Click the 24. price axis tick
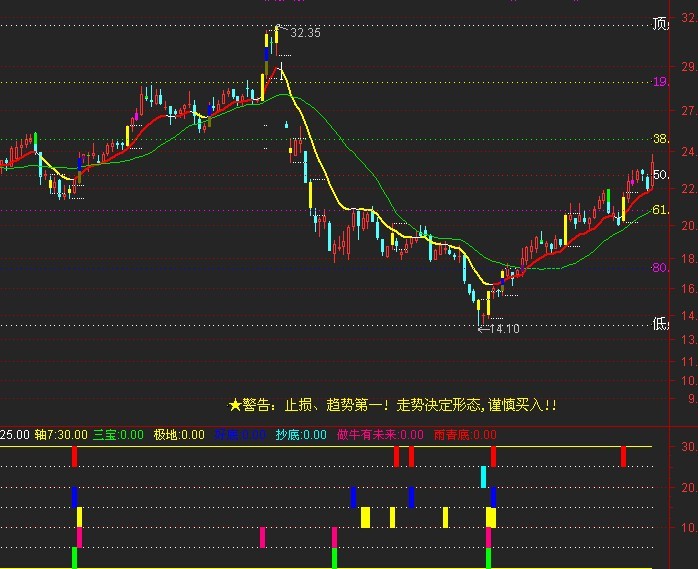The image size is (698, 569). tap(689, 152)
